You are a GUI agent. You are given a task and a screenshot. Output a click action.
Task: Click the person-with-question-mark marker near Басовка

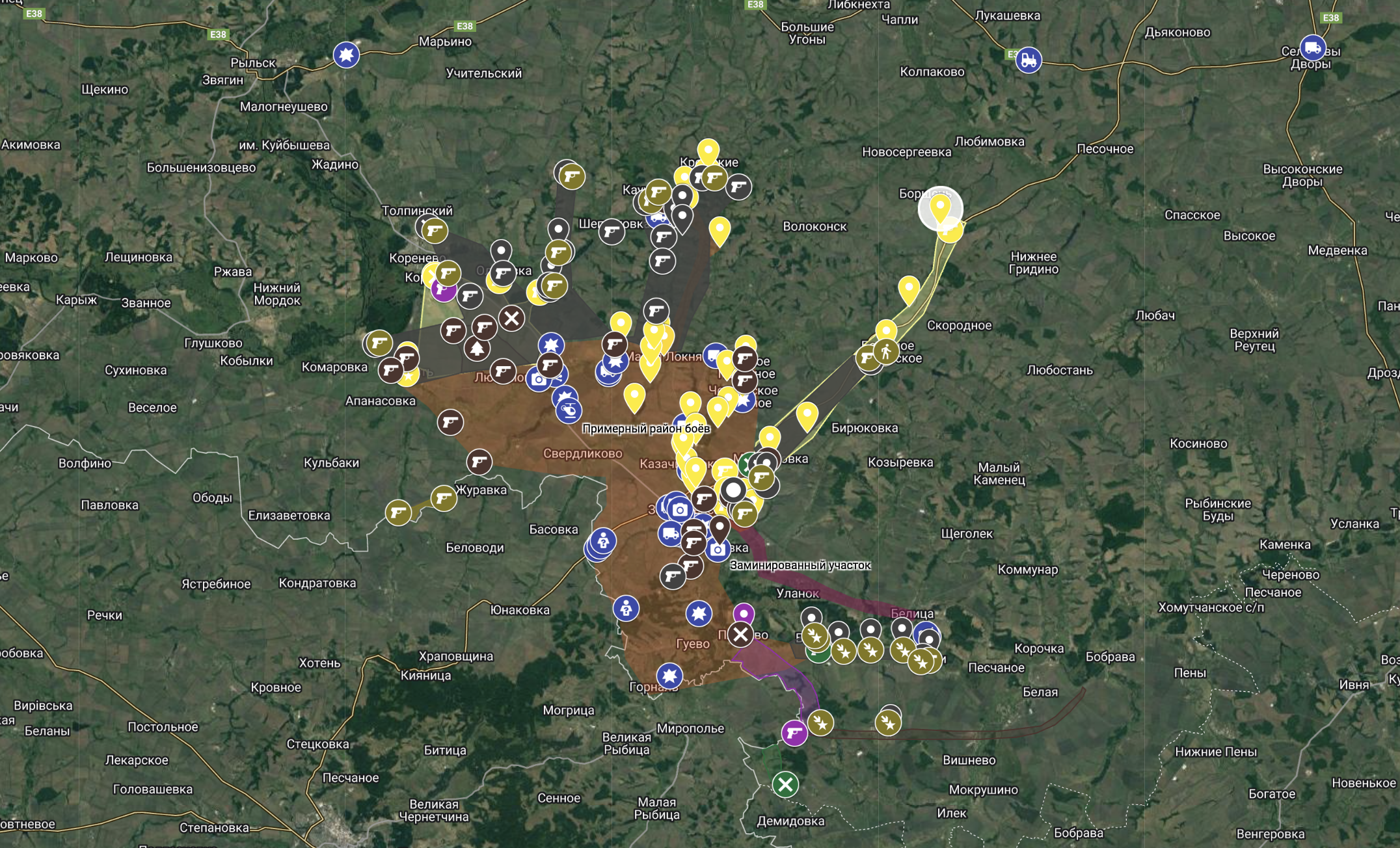click(x=604, y=540)
